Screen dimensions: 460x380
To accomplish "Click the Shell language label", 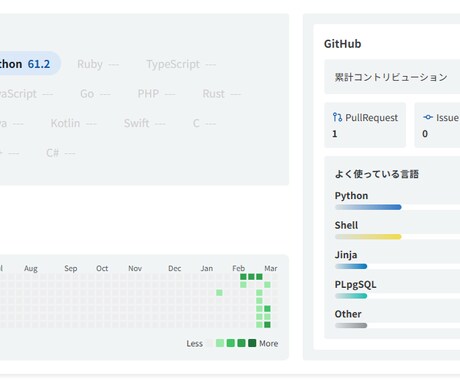I will (346, 225).
